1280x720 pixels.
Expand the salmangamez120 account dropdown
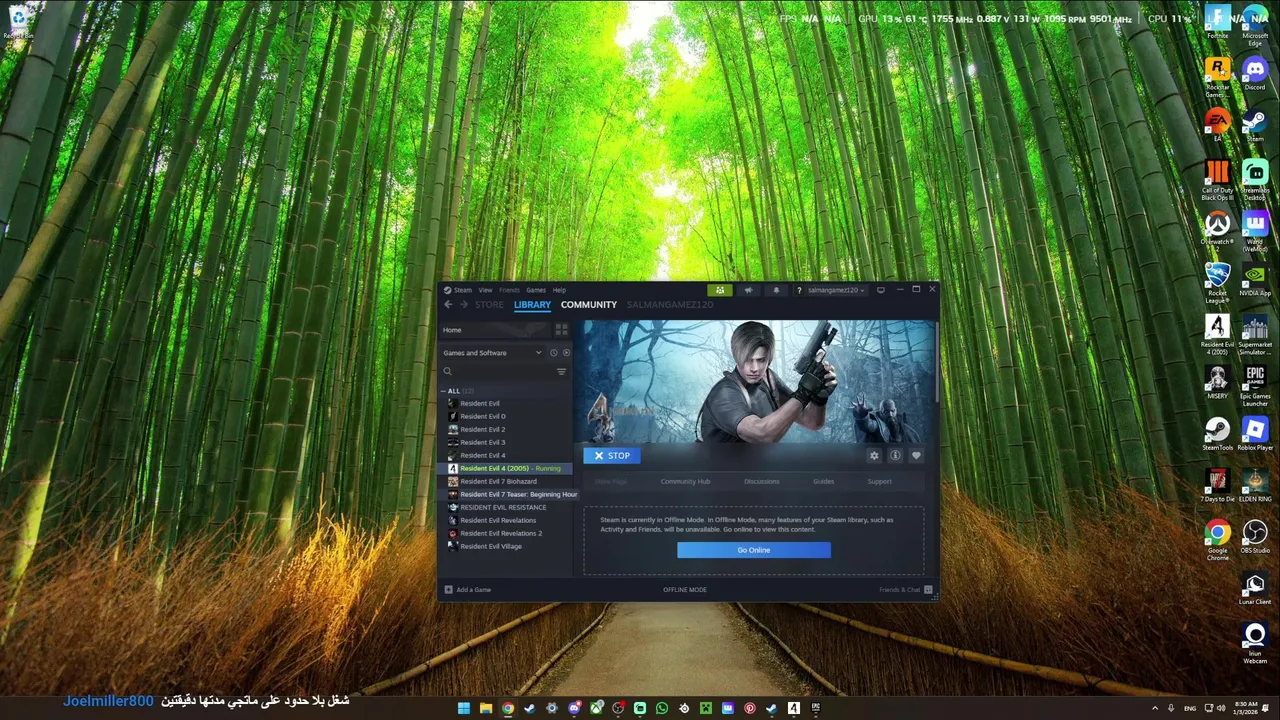pyautogui.click(x=835, y=290)
